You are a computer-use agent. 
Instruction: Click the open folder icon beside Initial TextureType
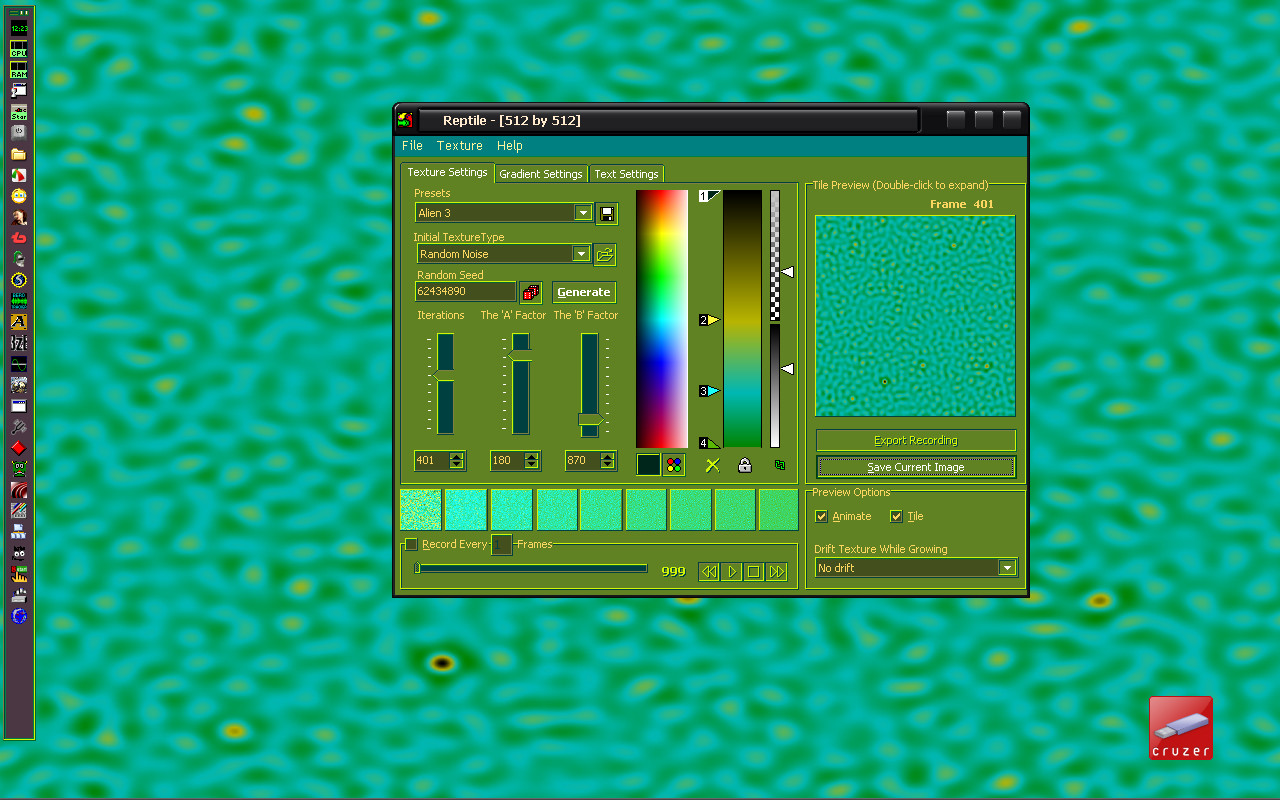pyautogui.click(x=604, y=254)
